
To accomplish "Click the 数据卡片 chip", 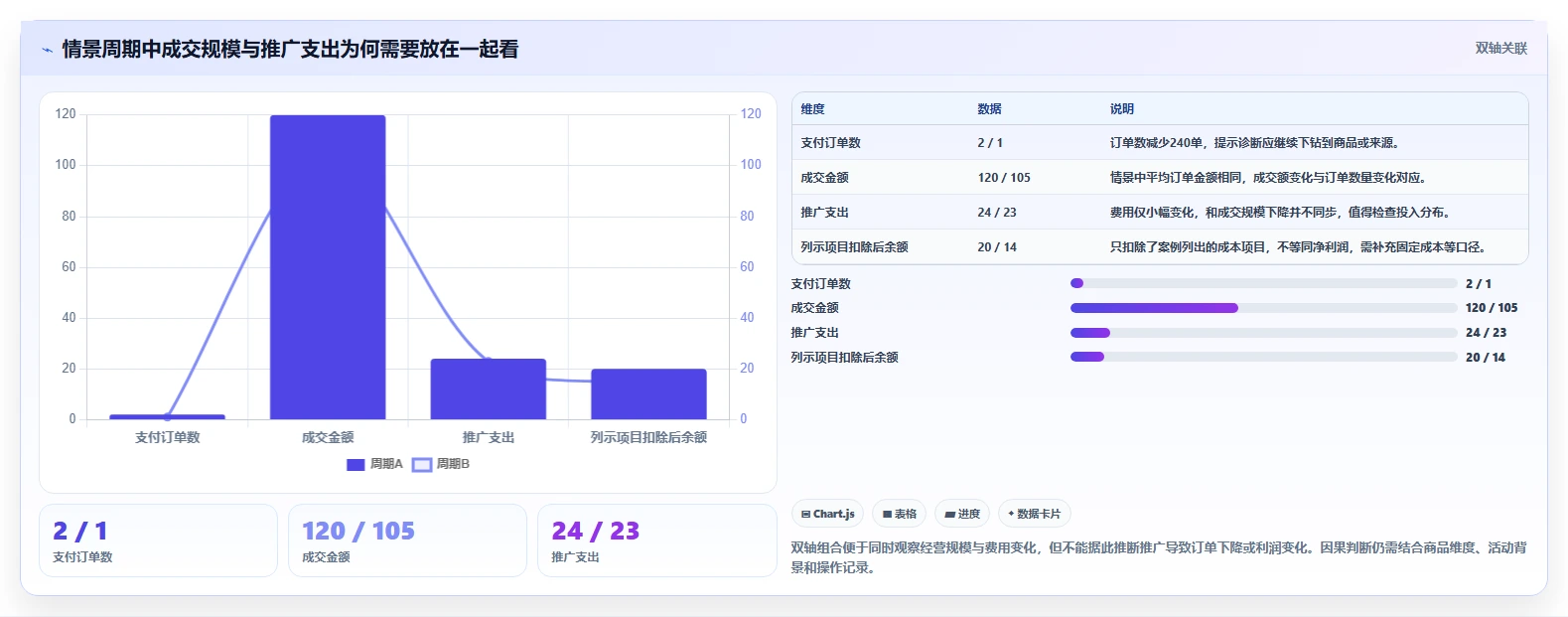I will click(1034, 514).
